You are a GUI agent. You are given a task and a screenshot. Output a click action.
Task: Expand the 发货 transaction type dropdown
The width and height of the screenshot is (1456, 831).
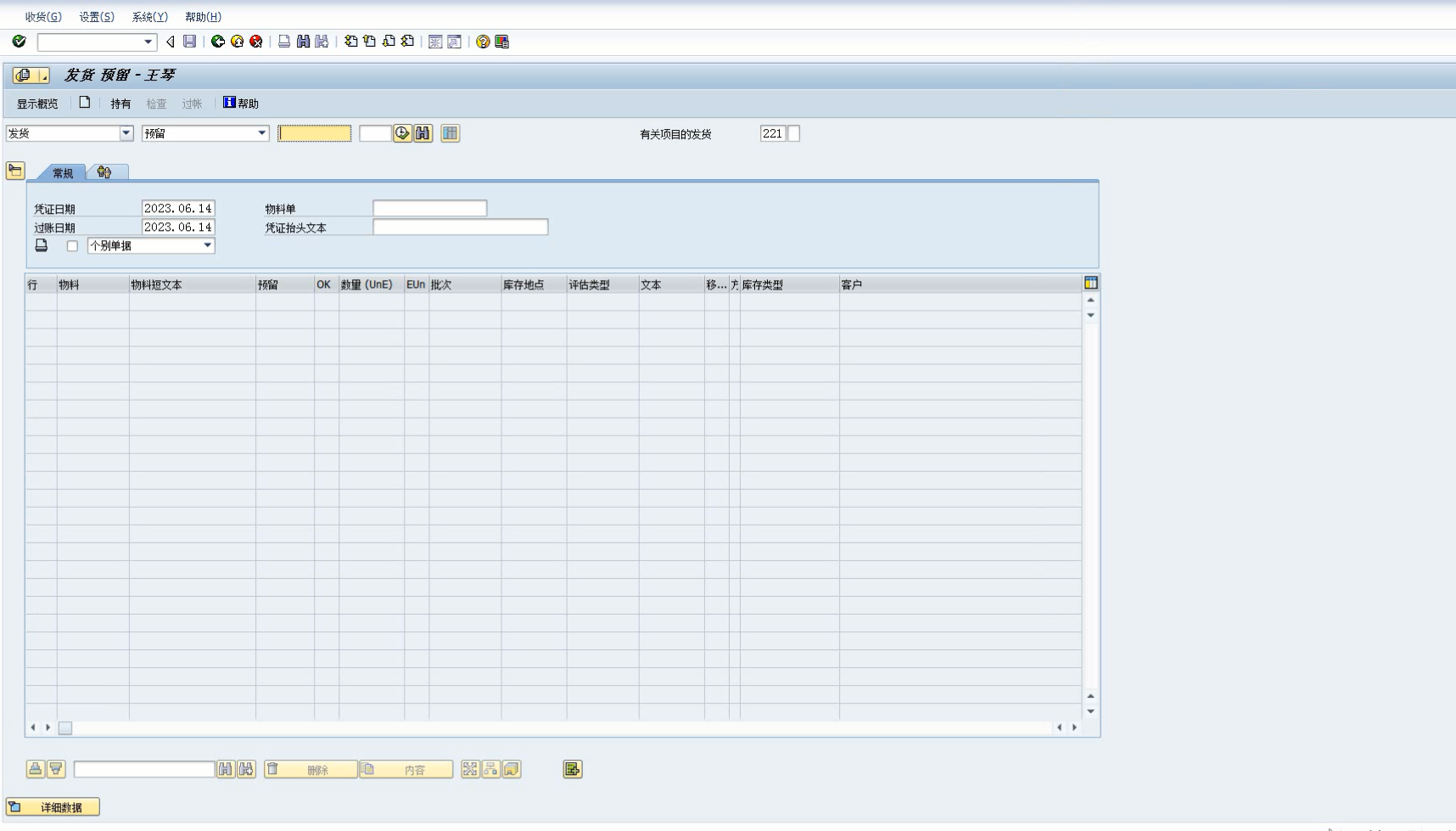126,133
